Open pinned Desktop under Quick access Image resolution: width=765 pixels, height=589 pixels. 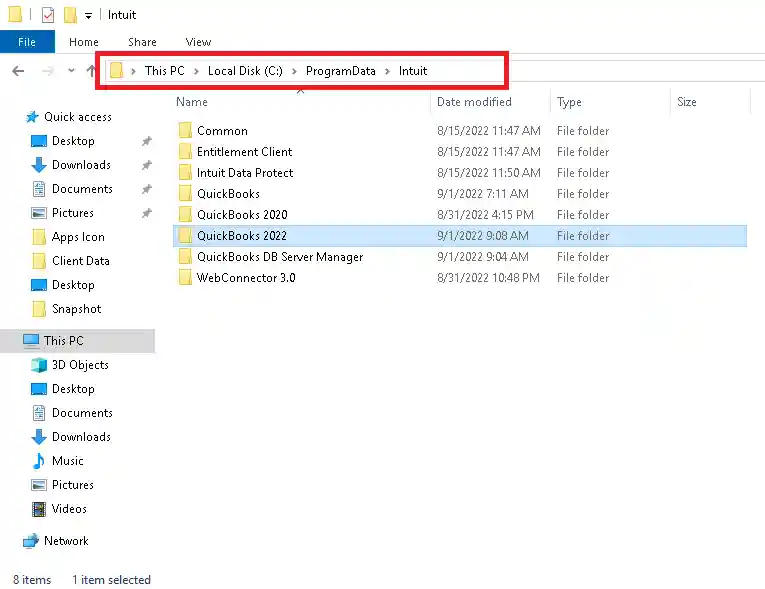click(x=73, y=141)
